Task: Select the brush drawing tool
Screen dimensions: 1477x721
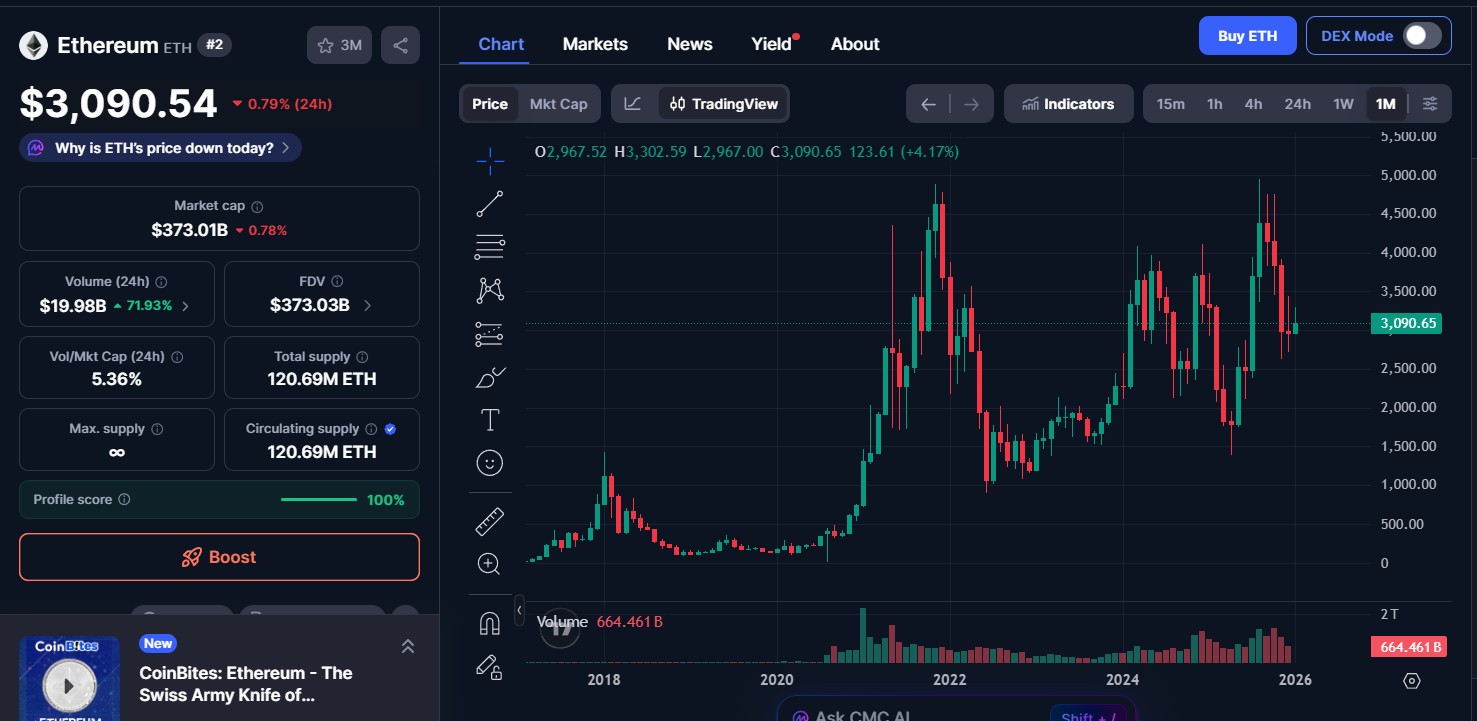Action: (x=489, y=377)
